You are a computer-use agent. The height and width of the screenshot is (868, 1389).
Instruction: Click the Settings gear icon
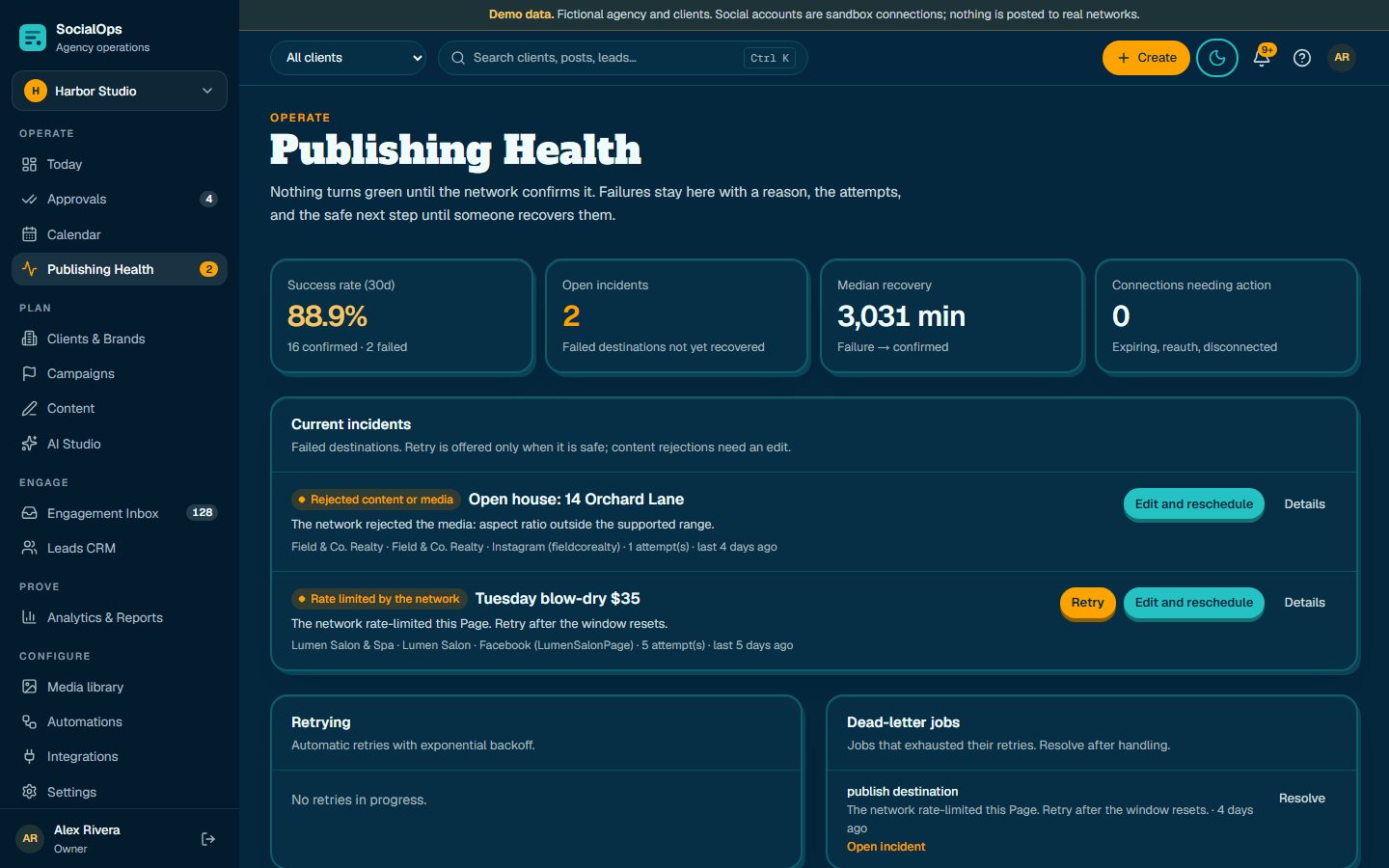pos(29,792)
